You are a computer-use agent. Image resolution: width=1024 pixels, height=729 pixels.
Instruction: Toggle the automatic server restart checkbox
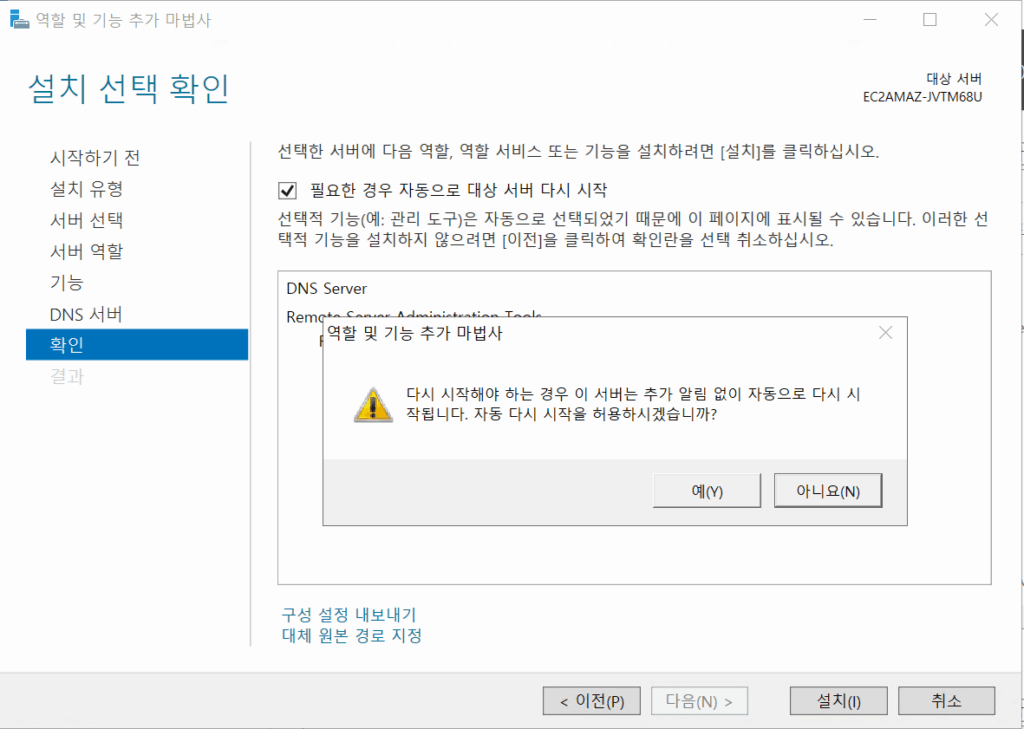coord(288,190)
